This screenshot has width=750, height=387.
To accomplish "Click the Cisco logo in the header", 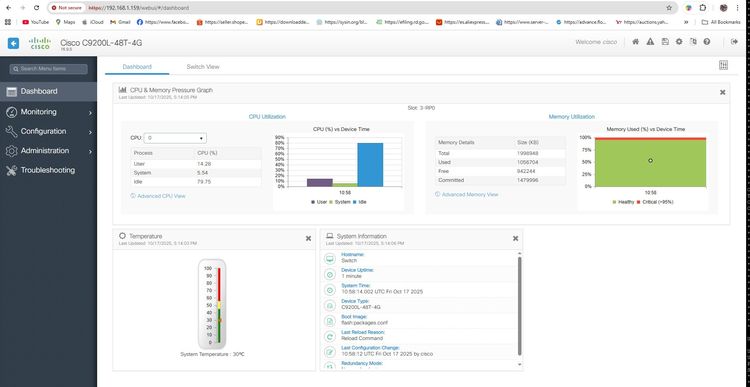I will pos(40,44).
